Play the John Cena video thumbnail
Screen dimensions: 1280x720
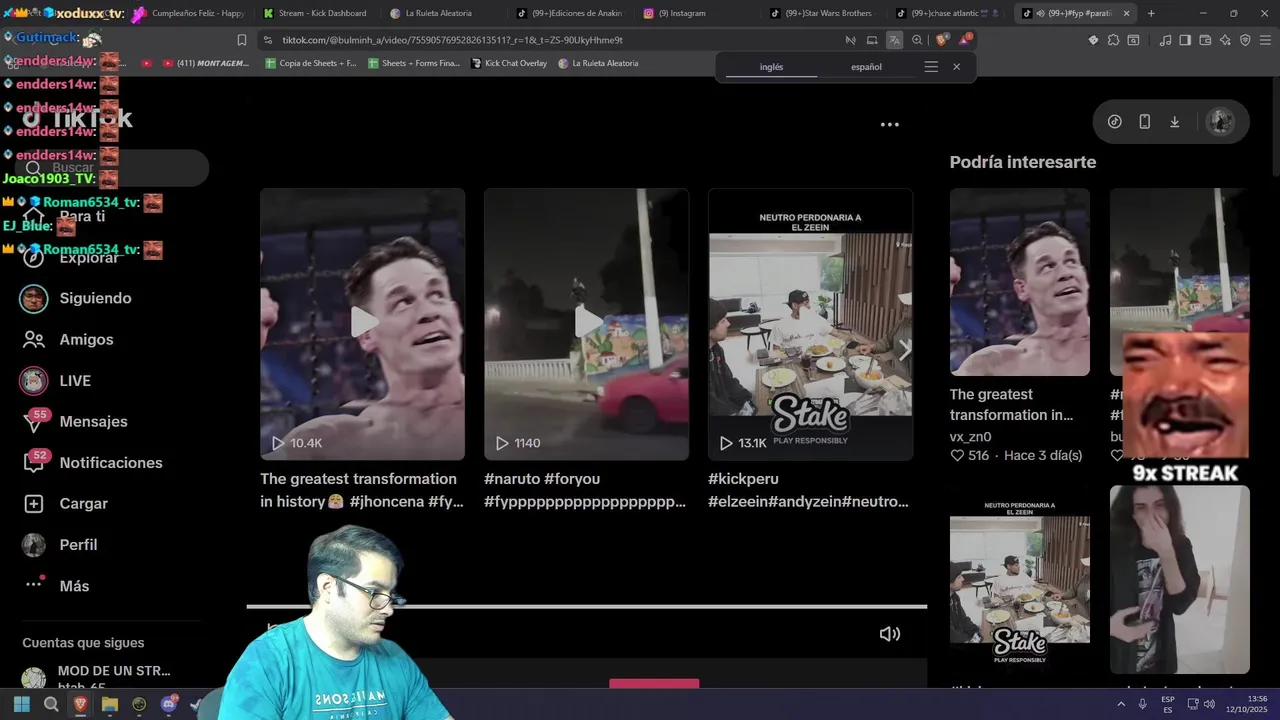pos(362,324)
